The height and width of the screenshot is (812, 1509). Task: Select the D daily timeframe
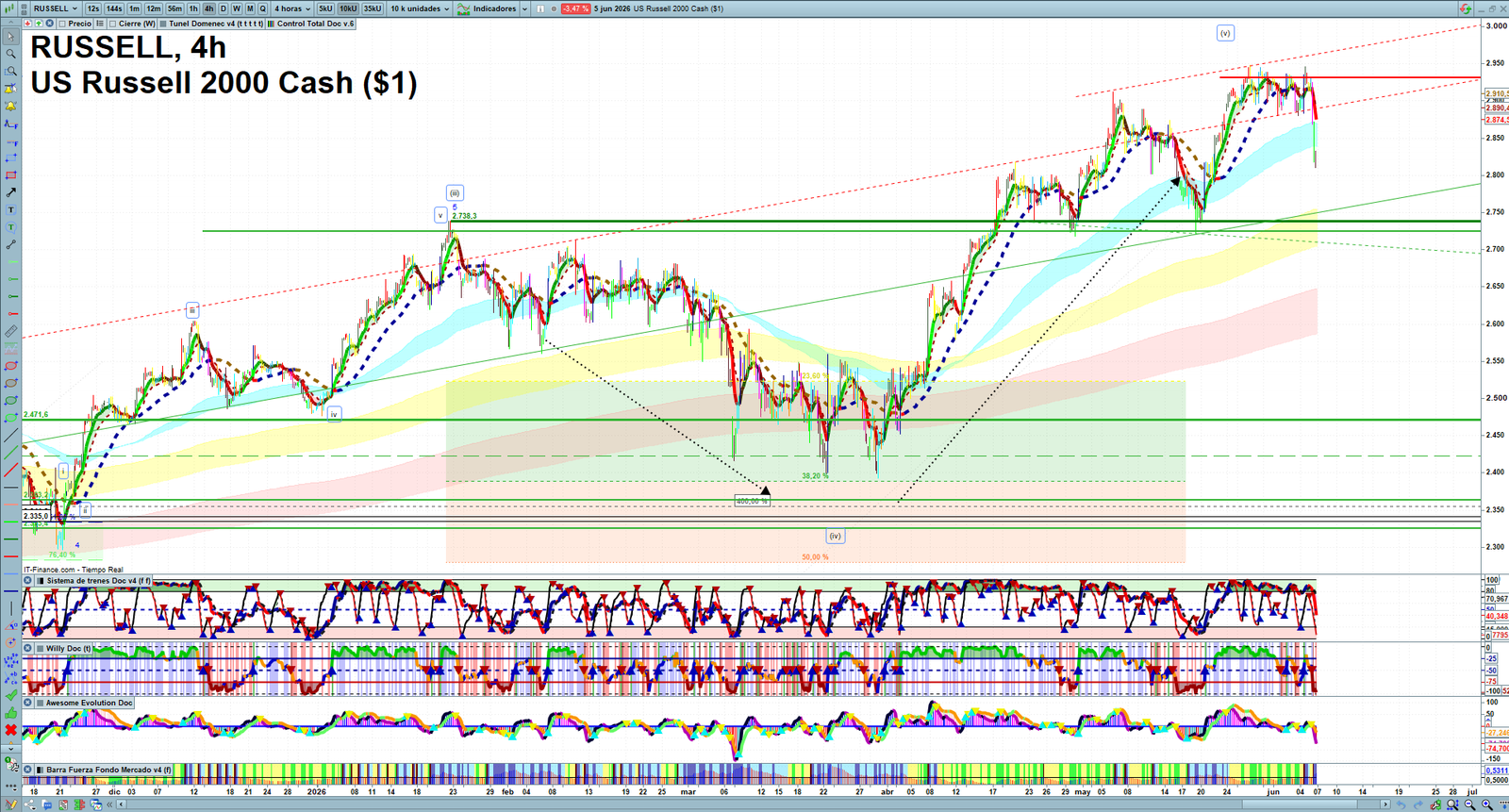(x=224, y=8)
